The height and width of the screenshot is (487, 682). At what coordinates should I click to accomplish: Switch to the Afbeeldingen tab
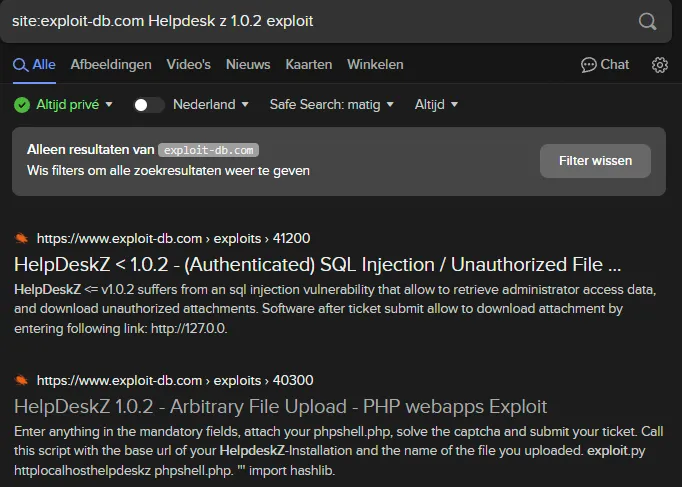111,65
